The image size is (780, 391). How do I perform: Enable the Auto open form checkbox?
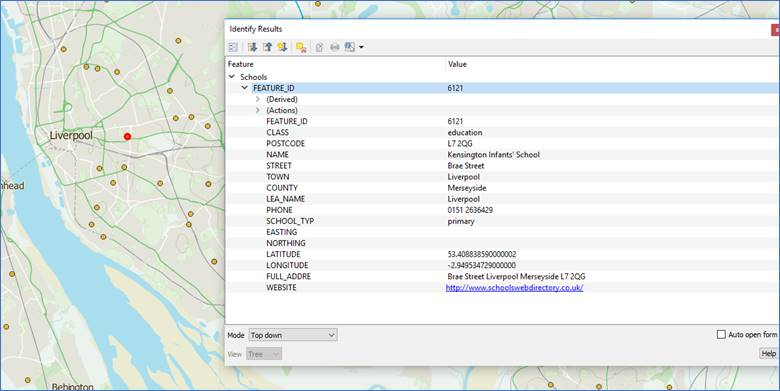tap(721, 335)
